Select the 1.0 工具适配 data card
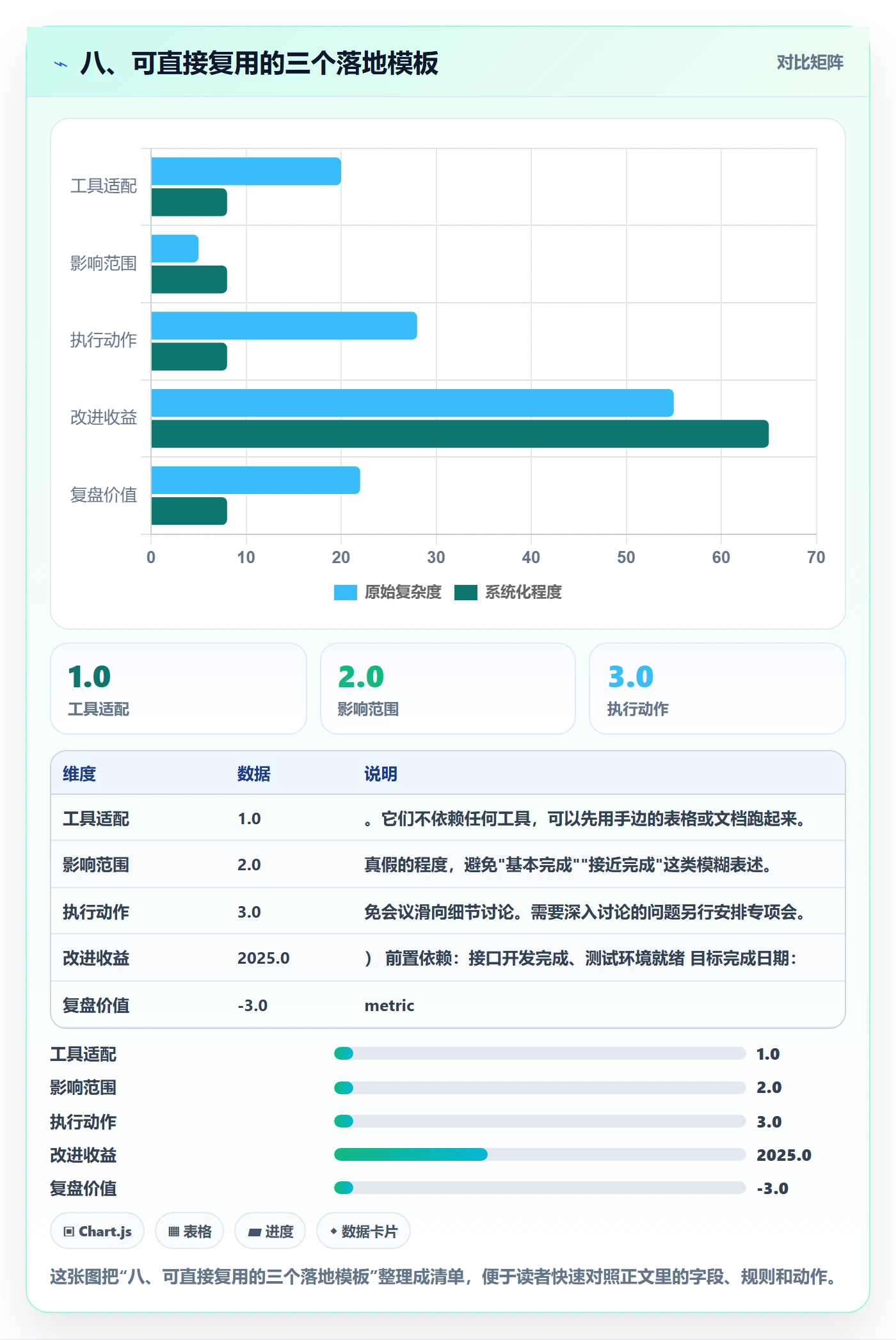896x1340 pixels. [x=179, y=689]
